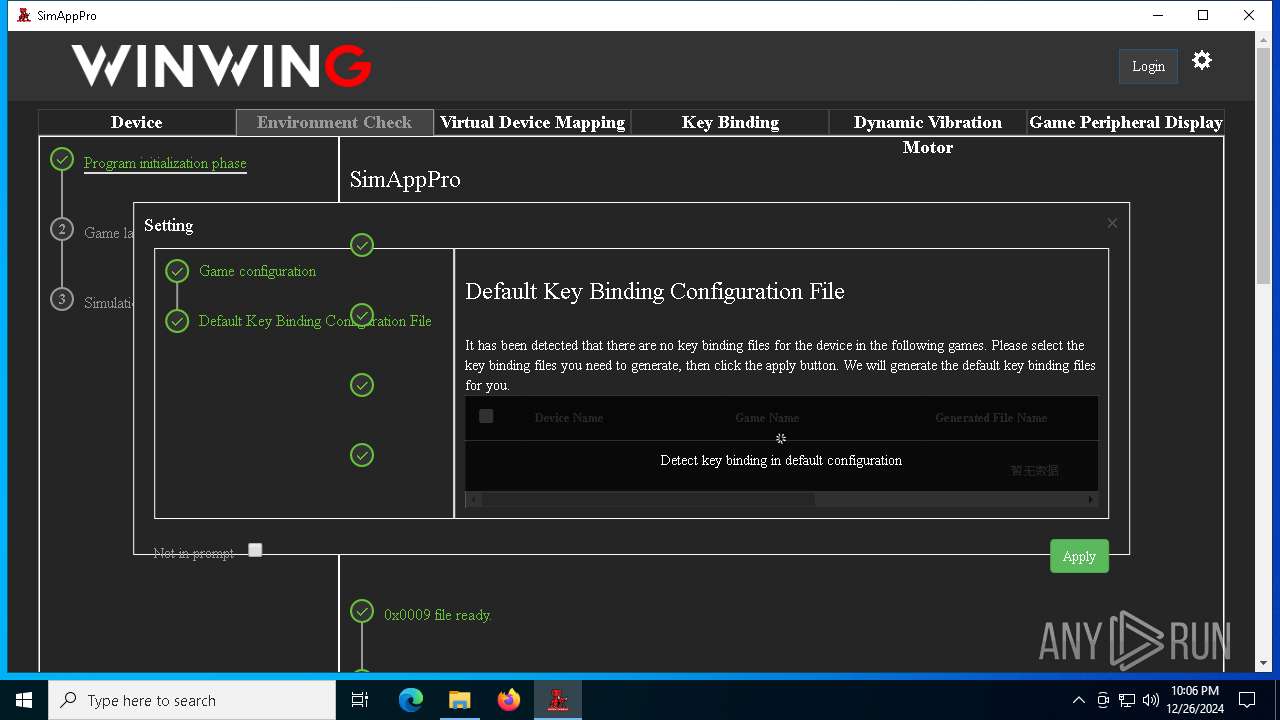
Task: Open volume control in system tray
Action: (x=1150, y=700)
